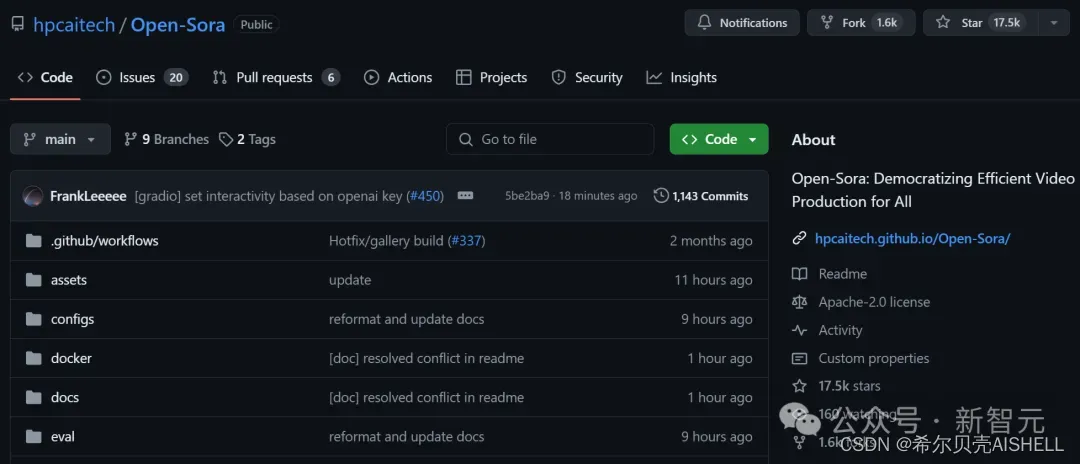Open the 'update' commit message for assets
The width and height of the screenshot is (1080, 464).
click(x=350, y=280)
